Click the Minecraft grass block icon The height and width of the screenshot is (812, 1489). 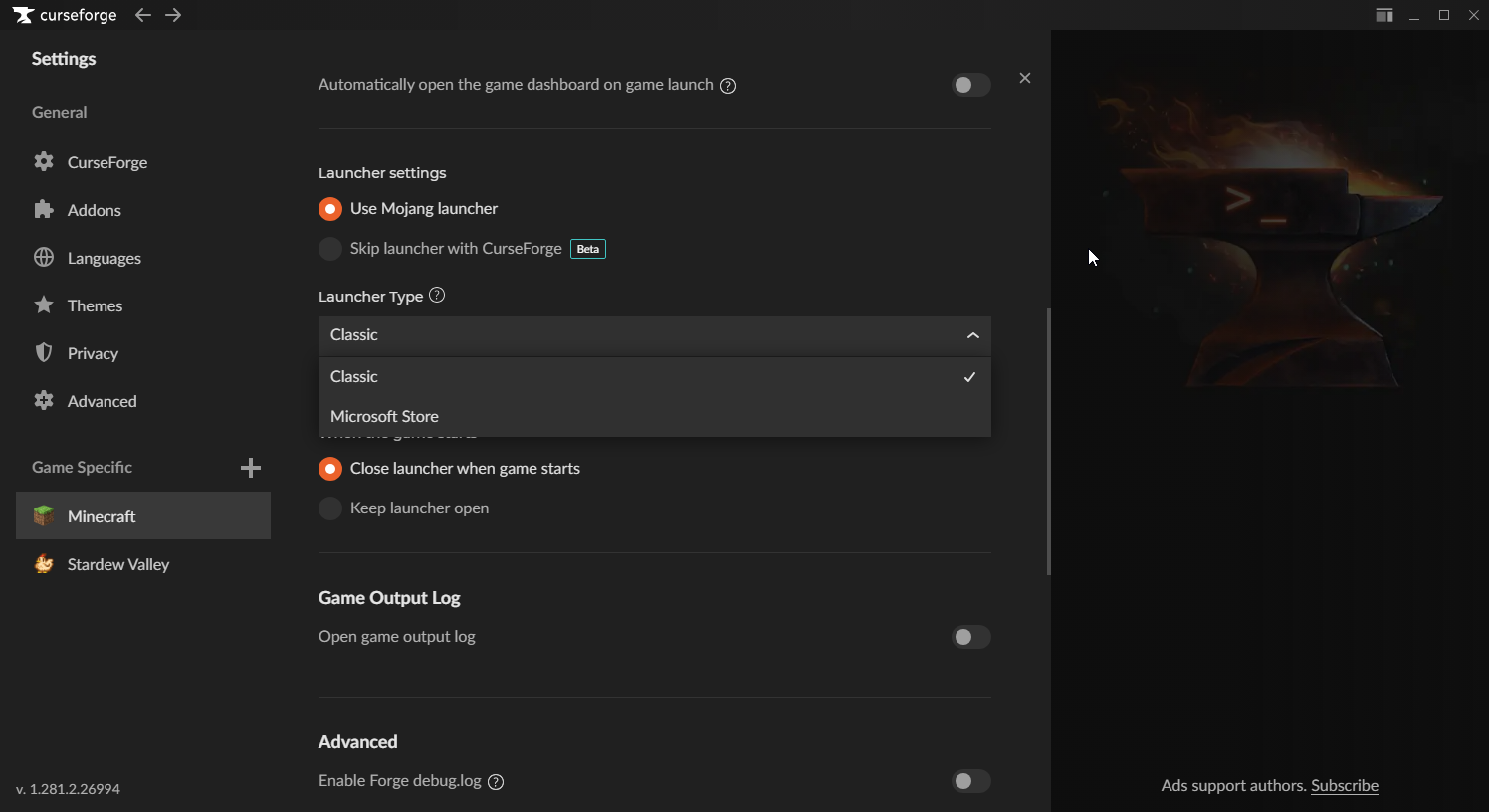(x=44, y=515)
